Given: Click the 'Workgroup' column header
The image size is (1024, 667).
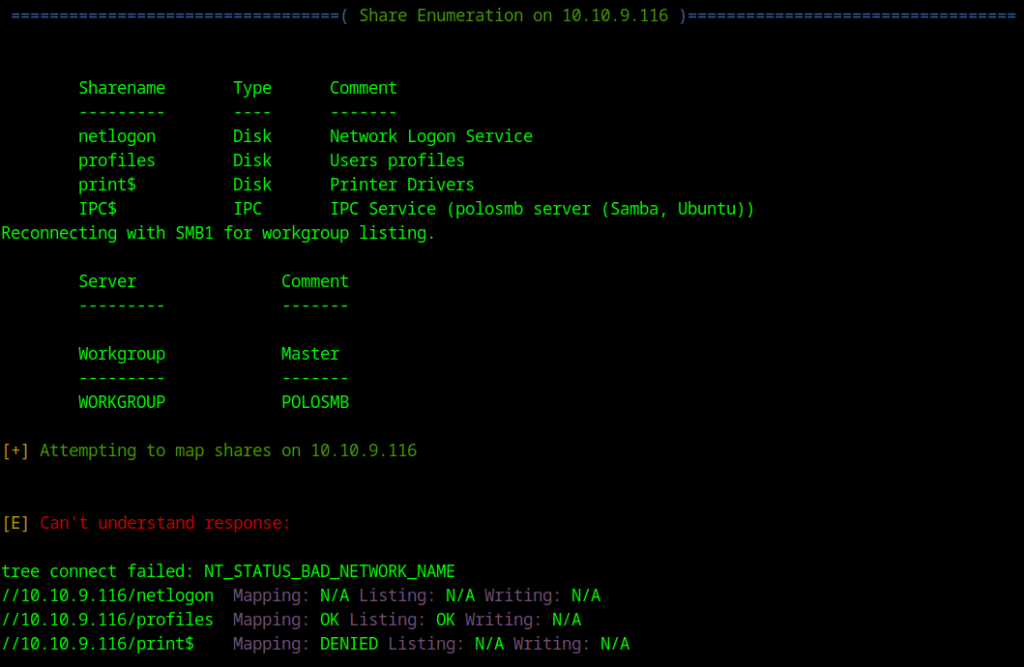Looking at the screenshot, I should [122, 354].
